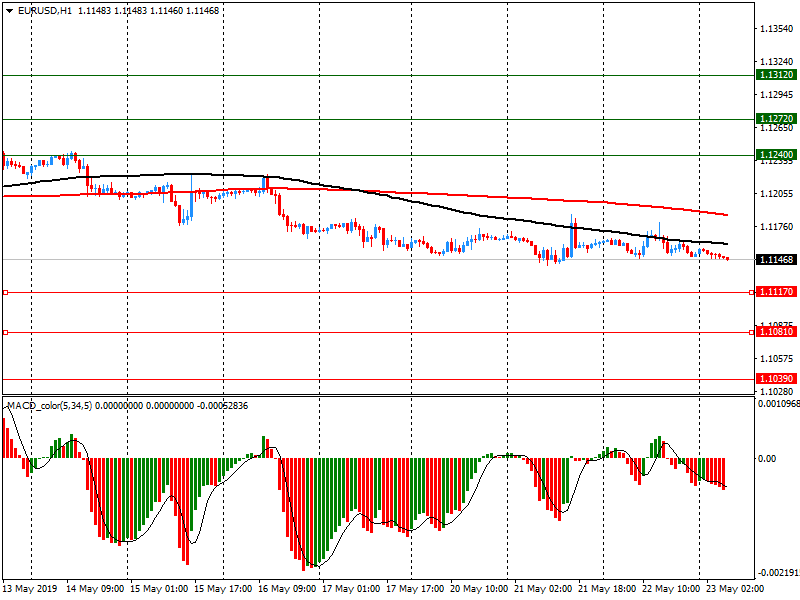Grab the left square handle of 1.11170 line
The width and height of the screenshot is (800, 600).
[x=6, y=293]
